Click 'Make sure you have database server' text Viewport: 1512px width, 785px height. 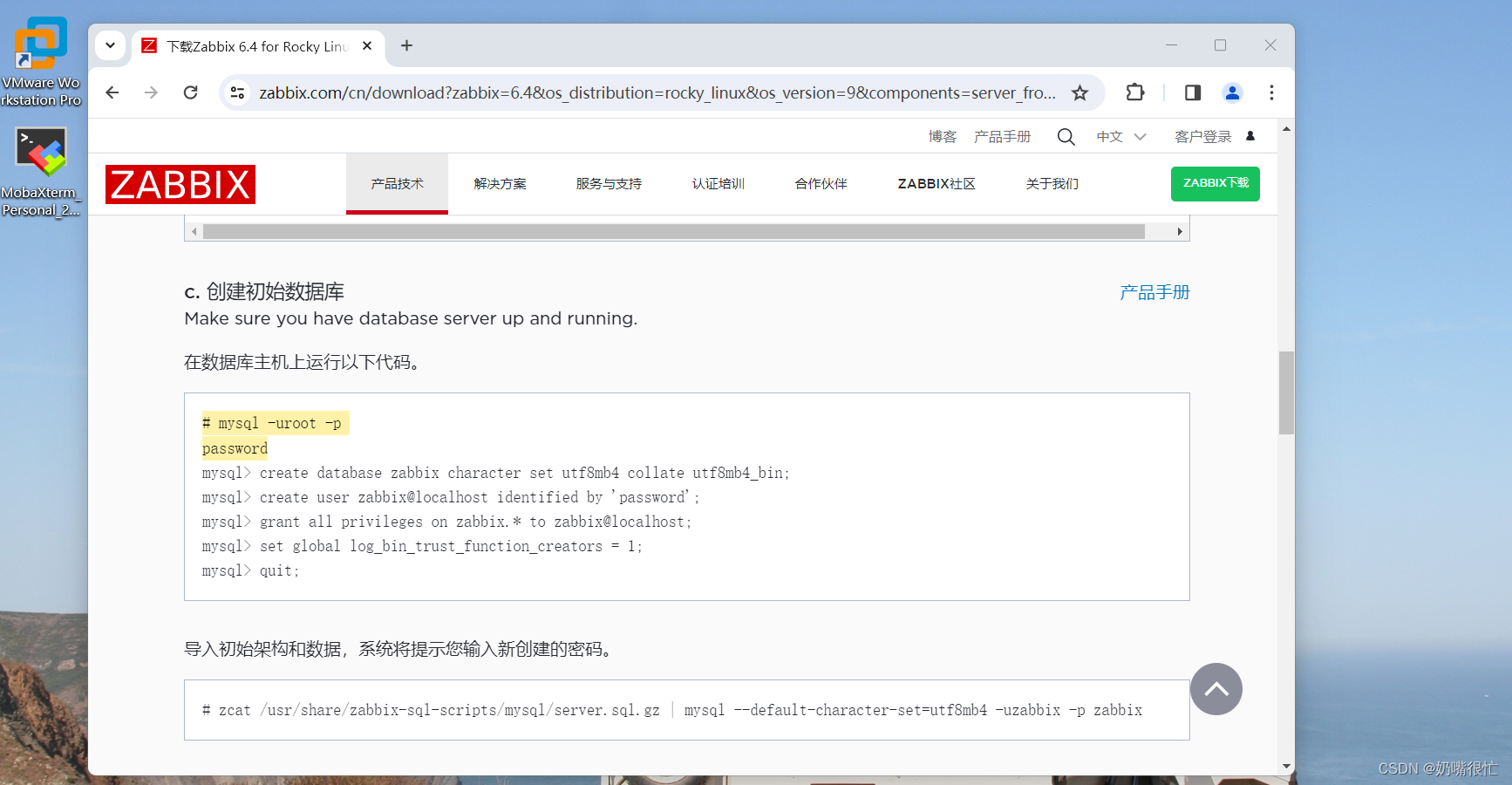[x=411, y=318]
